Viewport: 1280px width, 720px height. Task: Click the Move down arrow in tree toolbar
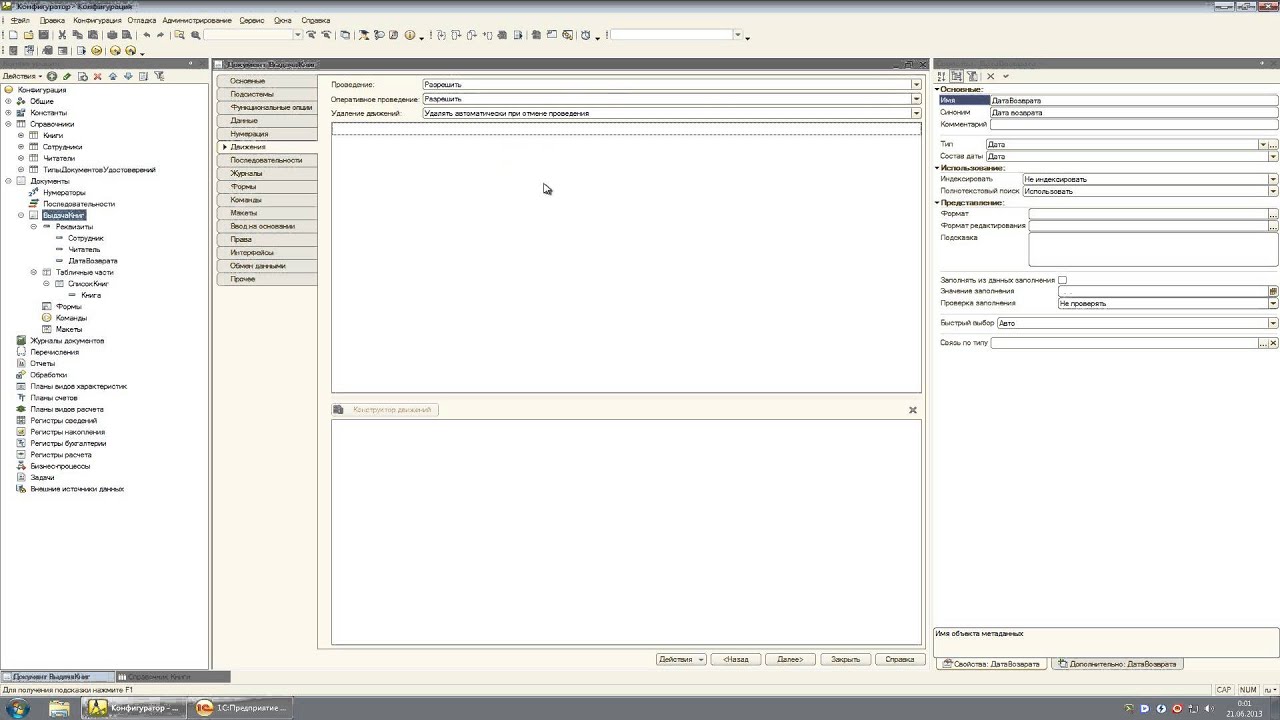tap(128, 76)
